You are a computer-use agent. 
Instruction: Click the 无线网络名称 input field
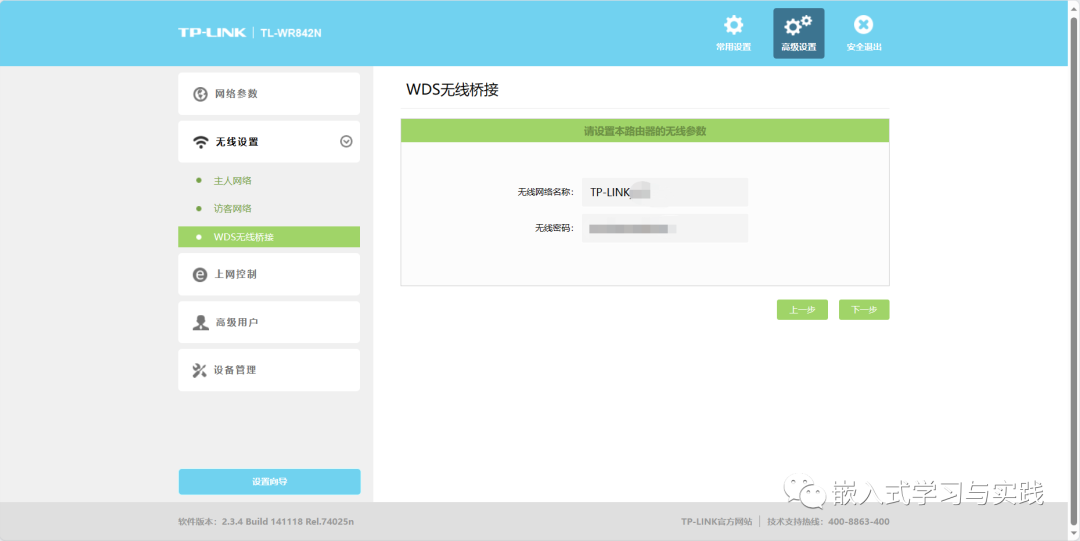665,192
